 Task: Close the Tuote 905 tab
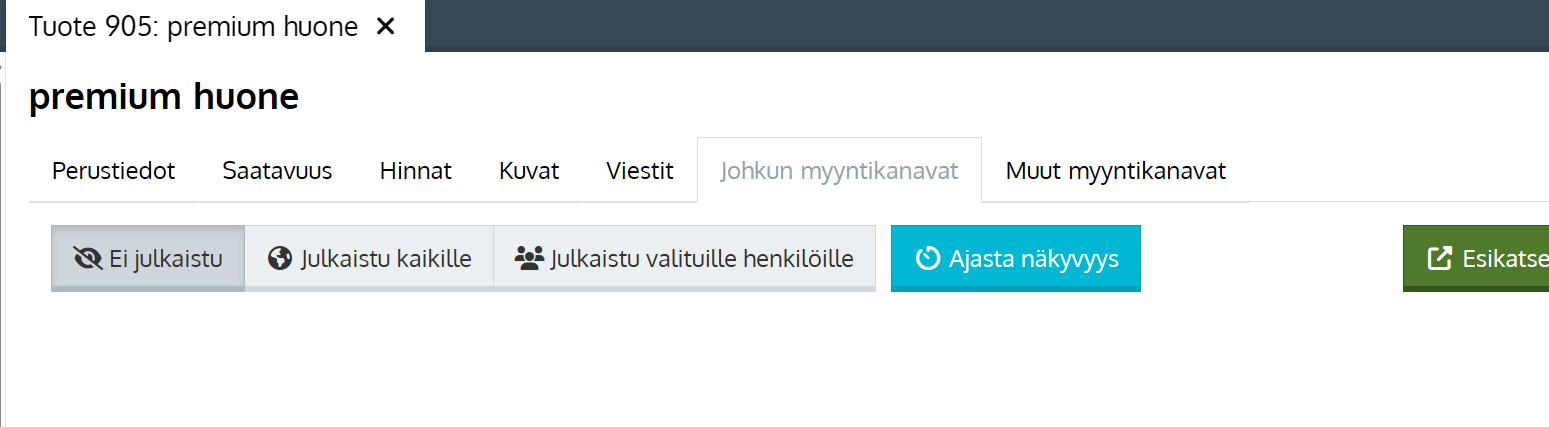tap(385, 27)
